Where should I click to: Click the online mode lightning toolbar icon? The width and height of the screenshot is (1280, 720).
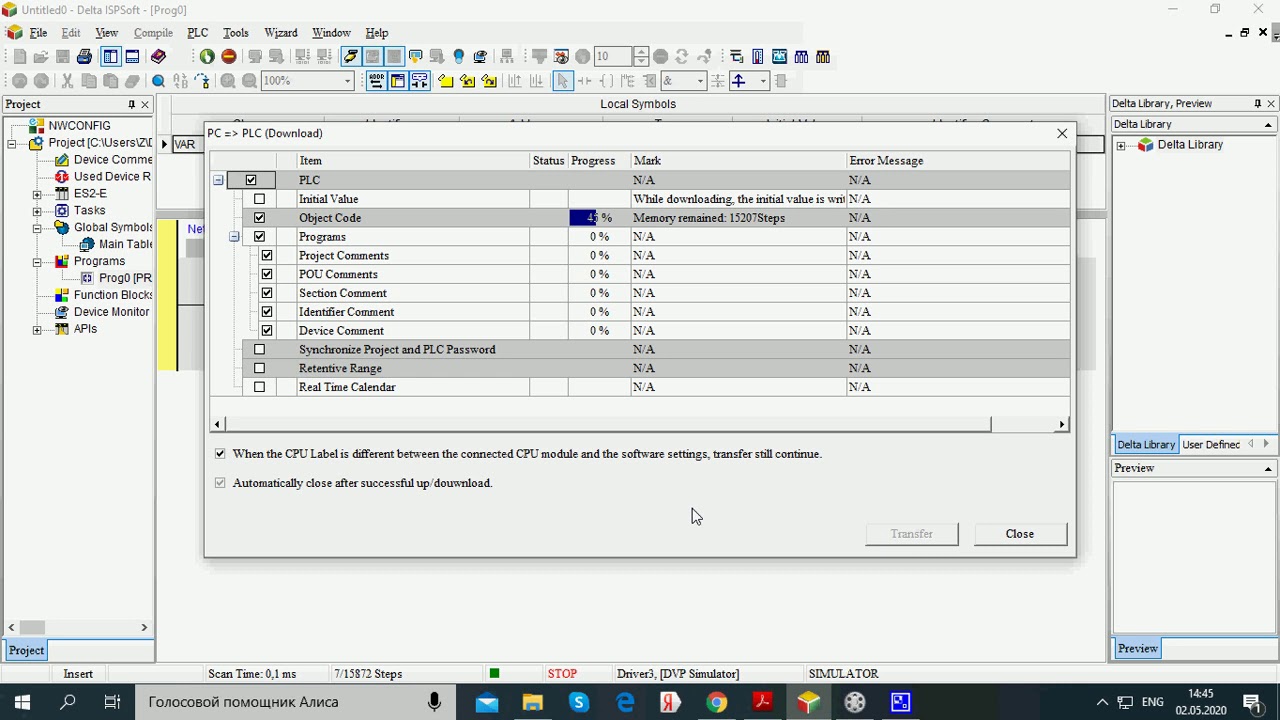[x=351, y=57]
